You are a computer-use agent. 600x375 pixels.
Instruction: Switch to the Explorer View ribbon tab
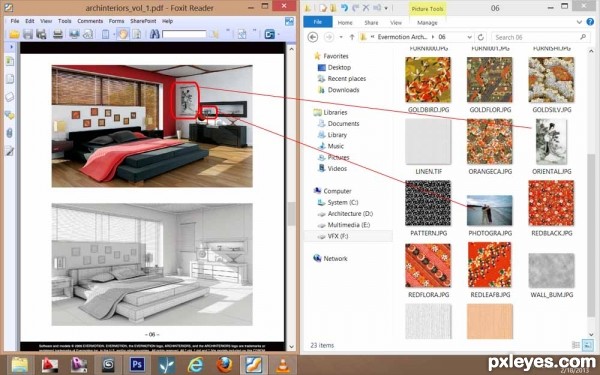[396, 23]
